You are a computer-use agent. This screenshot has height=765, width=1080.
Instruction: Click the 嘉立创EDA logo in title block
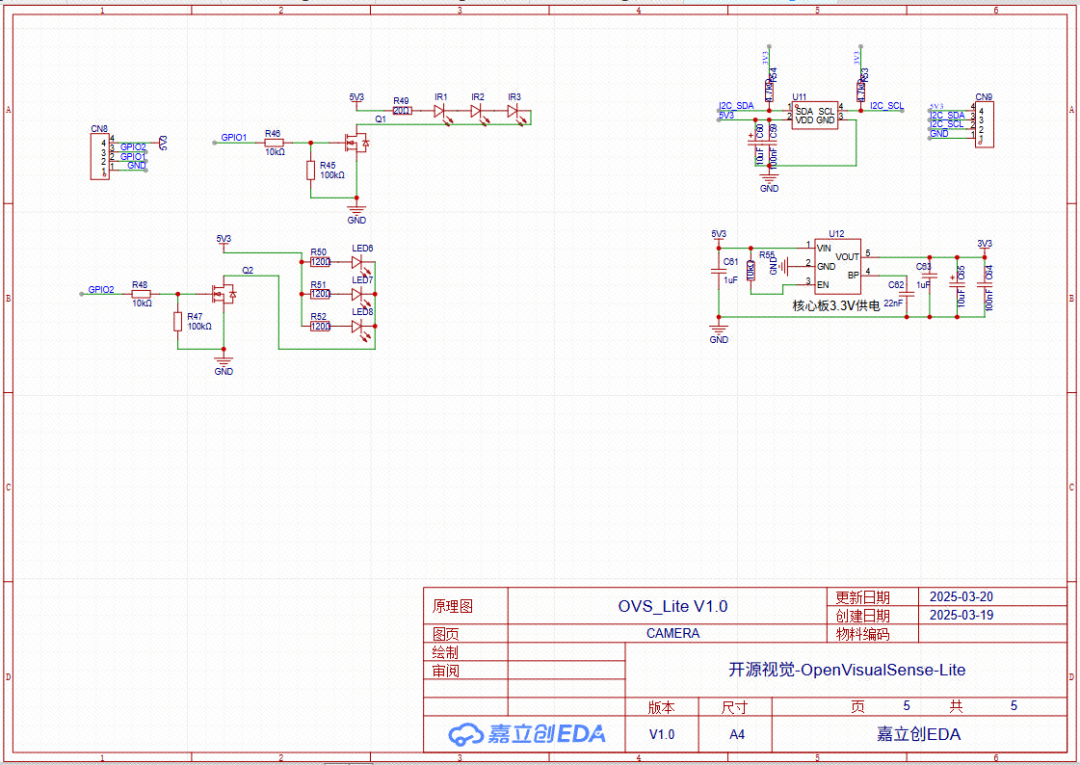point(524,733)
